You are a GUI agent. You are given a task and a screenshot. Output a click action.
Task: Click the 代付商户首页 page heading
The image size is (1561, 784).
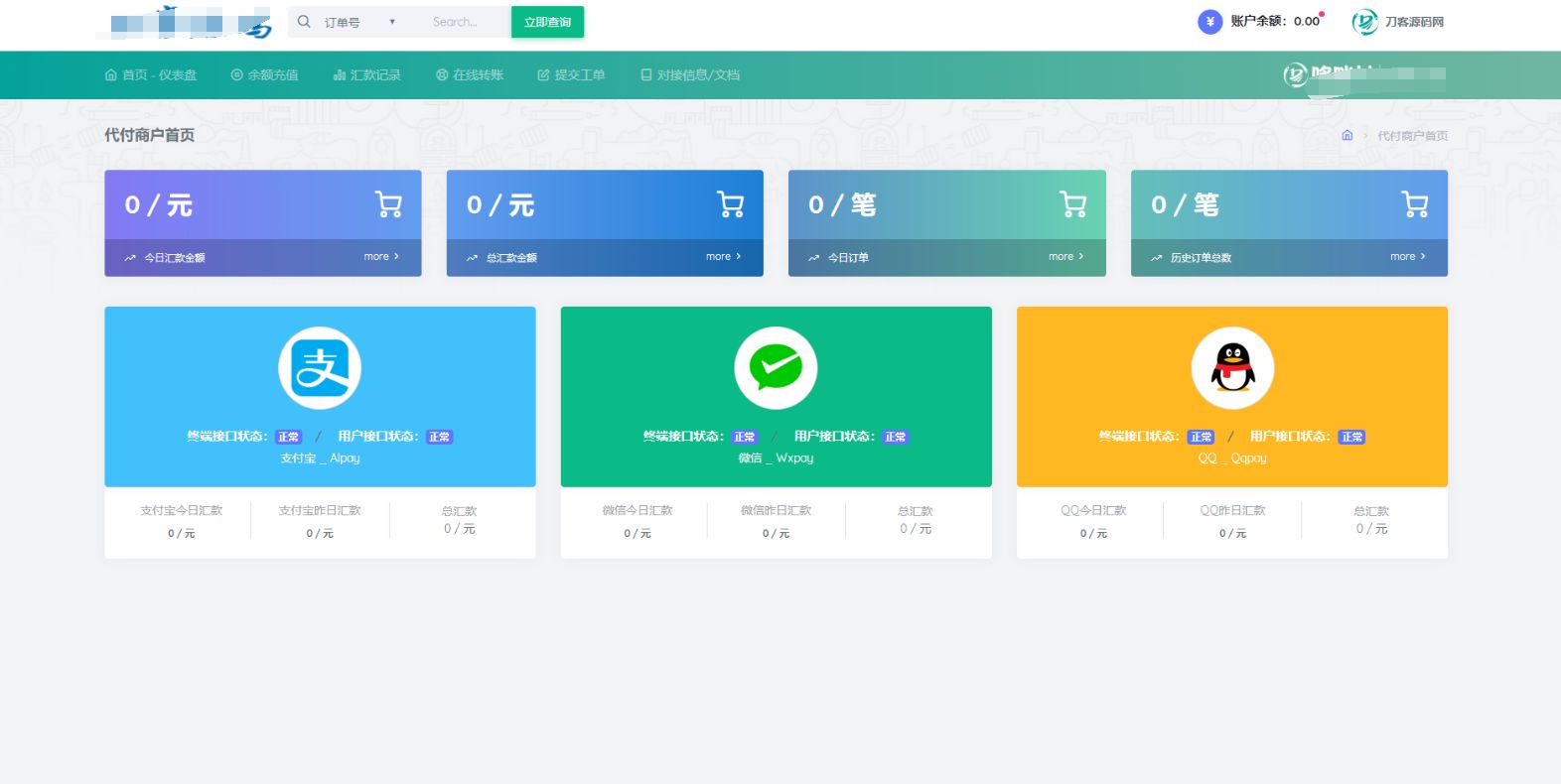pos(149,135)
